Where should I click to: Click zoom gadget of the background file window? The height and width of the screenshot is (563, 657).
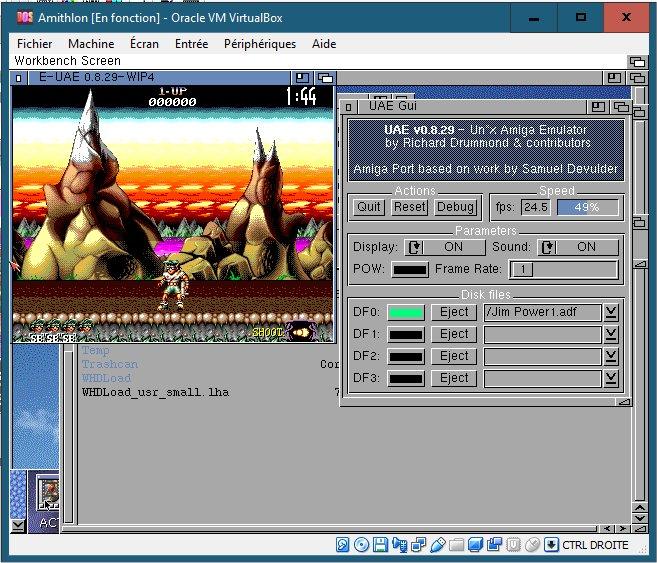click(614, 78)
